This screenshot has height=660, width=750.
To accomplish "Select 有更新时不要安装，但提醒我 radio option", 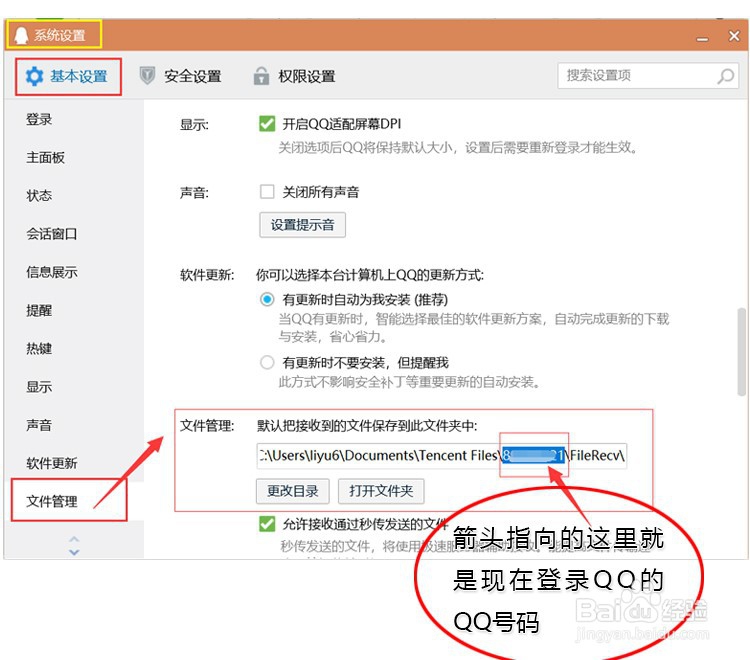I will point(267,363).
